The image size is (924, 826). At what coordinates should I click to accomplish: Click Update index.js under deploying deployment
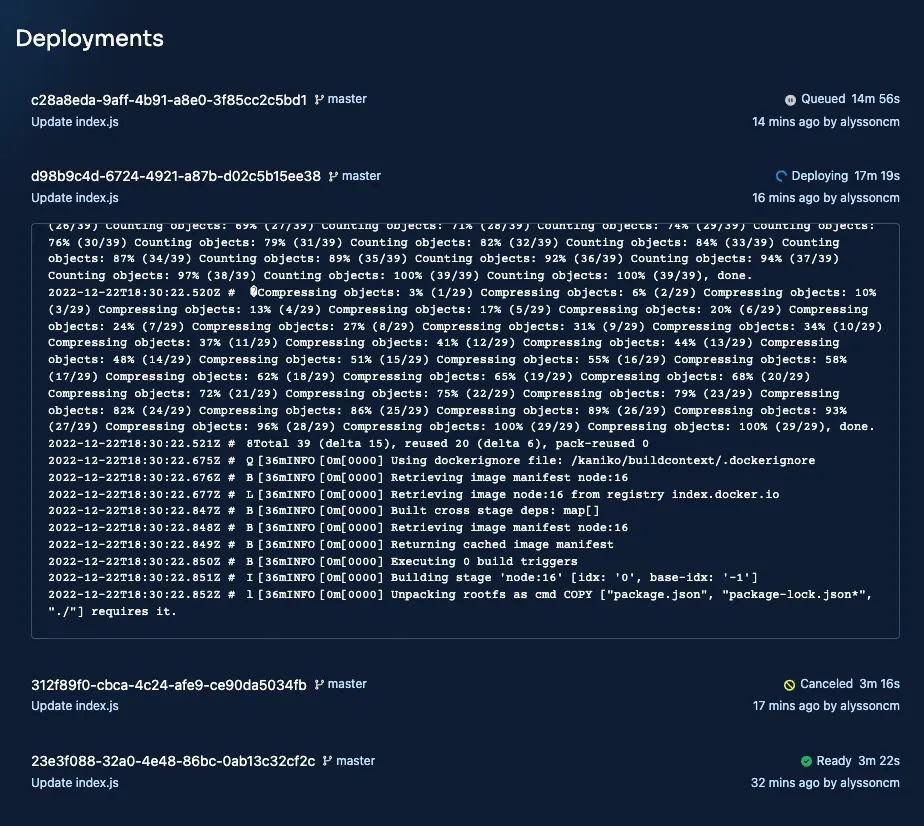tap(75, 198)
